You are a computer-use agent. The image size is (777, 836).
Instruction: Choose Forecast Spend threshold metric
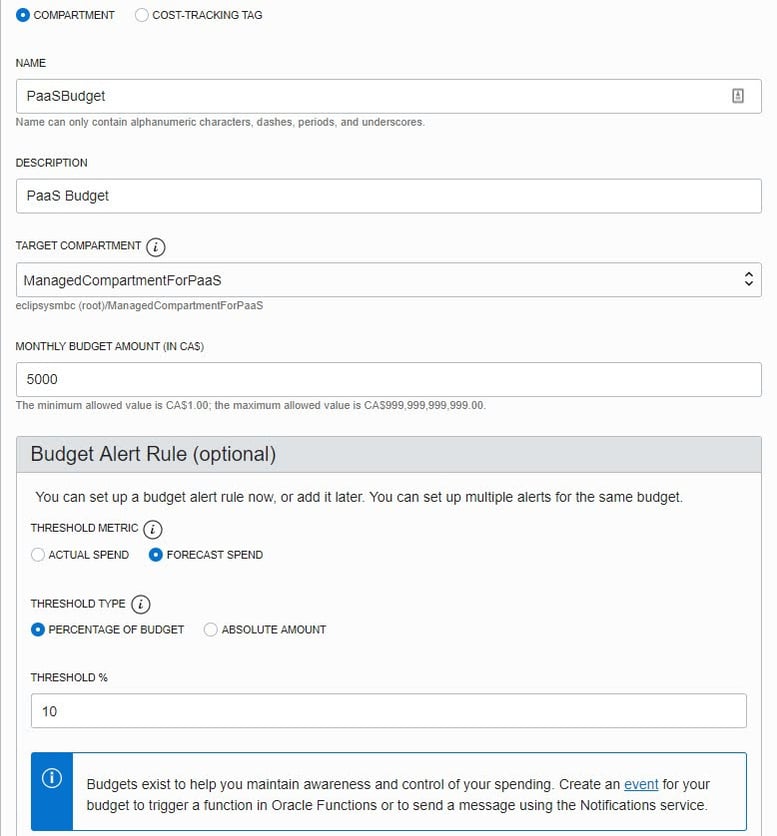[x=156, y=555]
